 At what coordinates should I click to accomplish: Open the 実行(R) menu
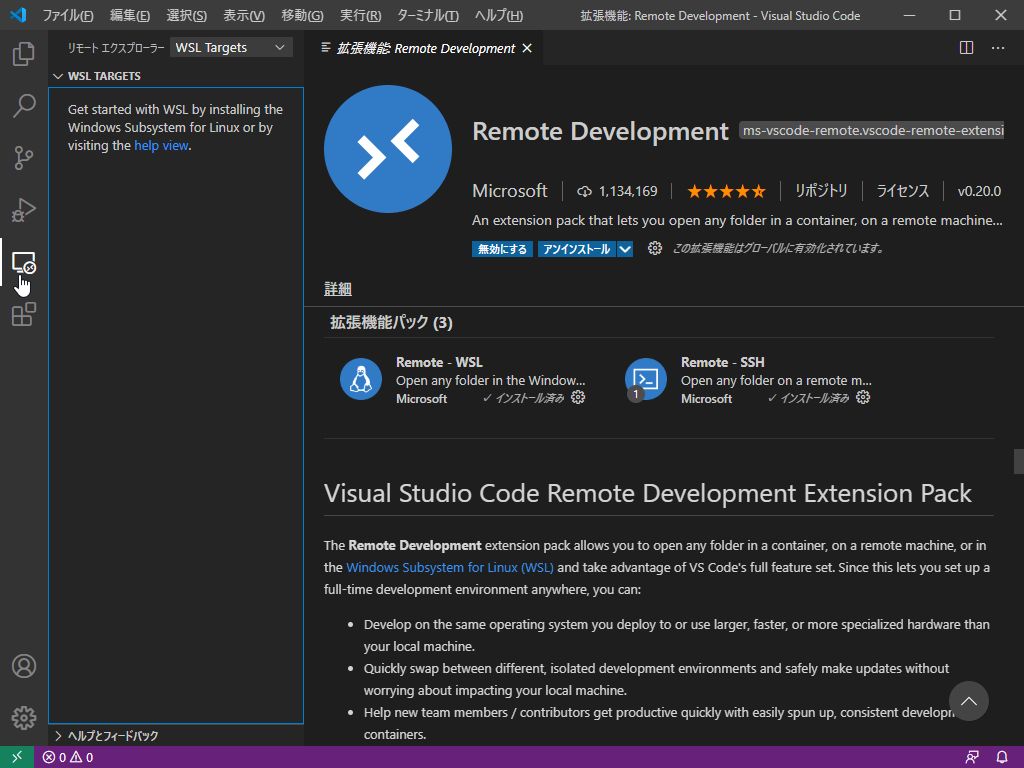click(x=360, y=15)
